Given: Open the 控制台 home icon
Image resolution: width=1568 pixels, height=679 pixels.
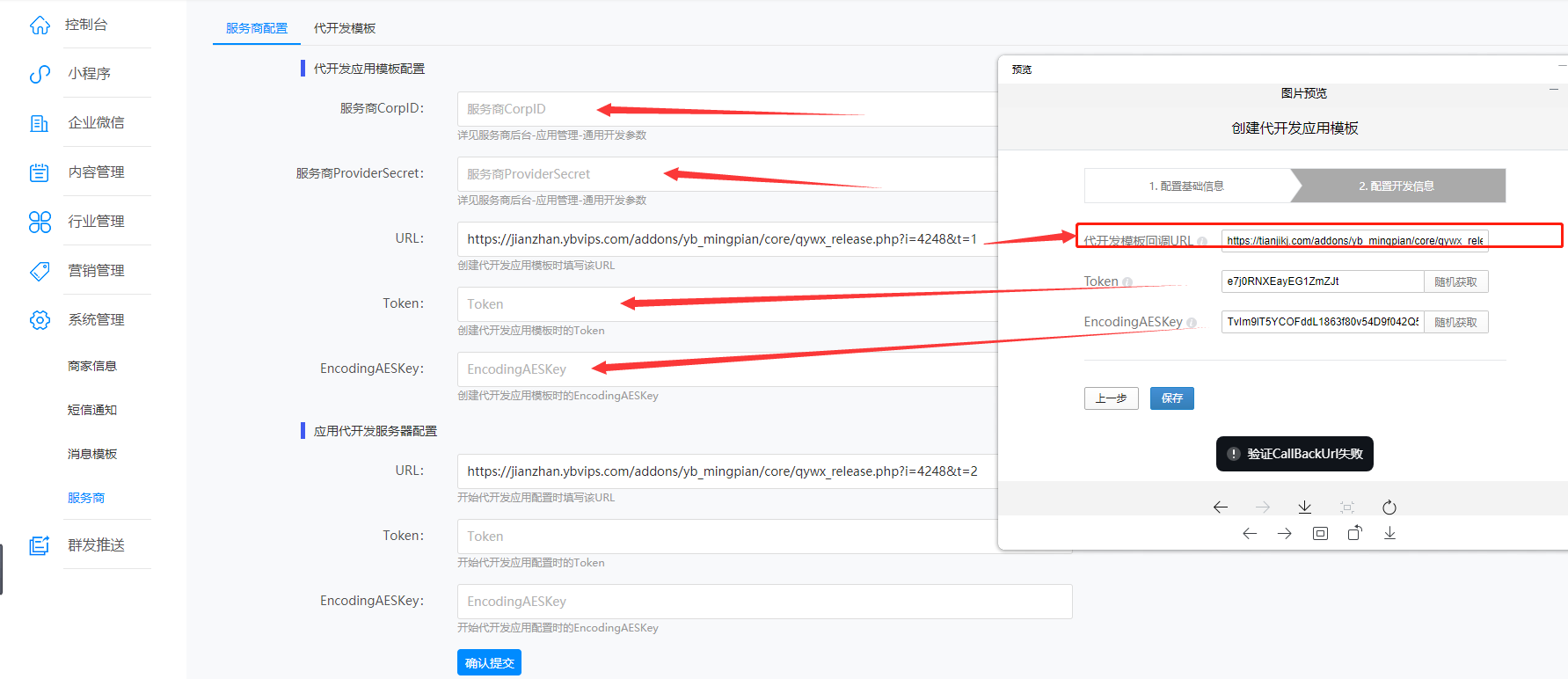Looking at the screenshot, I should click(x=40, y=26).
